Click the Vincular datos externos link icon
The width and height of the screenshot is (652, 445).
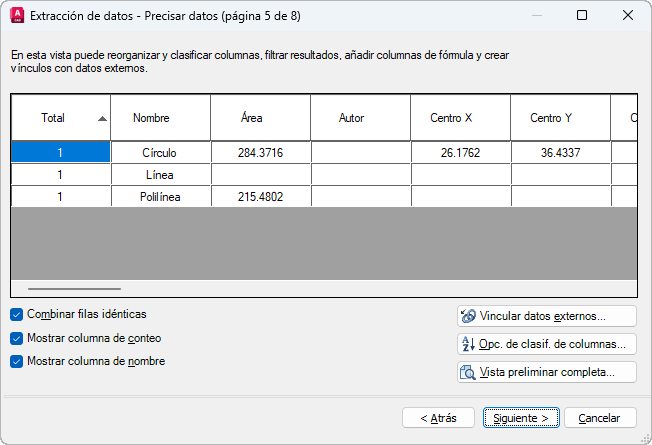(x=468, y=316)
